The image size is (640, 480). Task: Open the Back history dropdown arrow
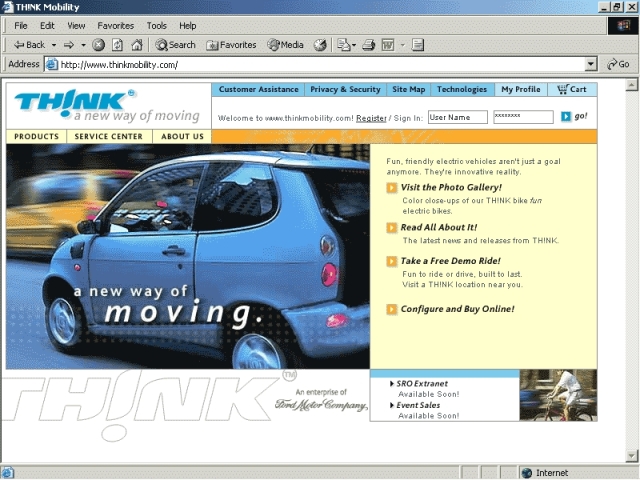tap(54, 45)
